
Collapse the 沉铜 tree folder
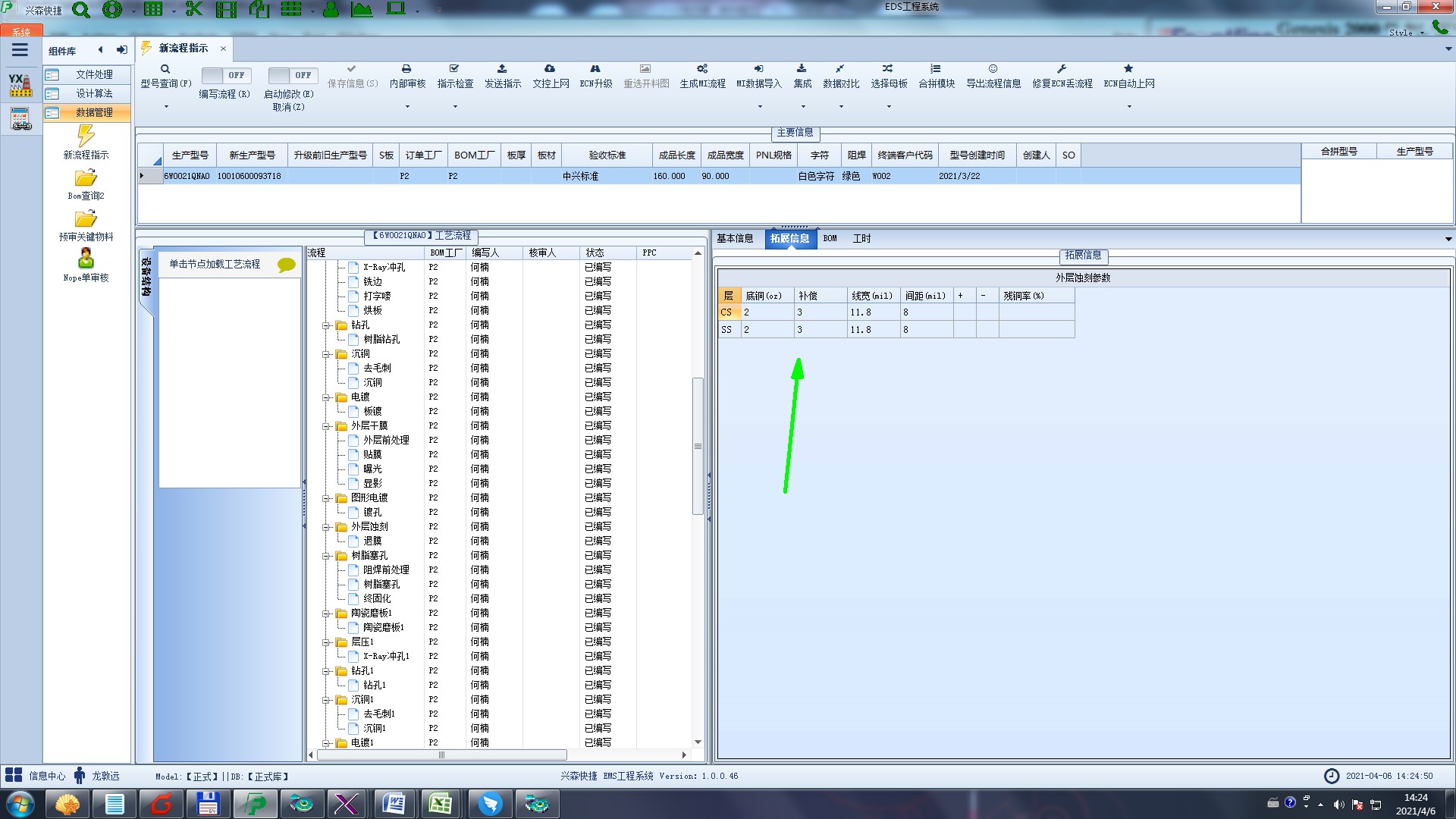[326, 354]
